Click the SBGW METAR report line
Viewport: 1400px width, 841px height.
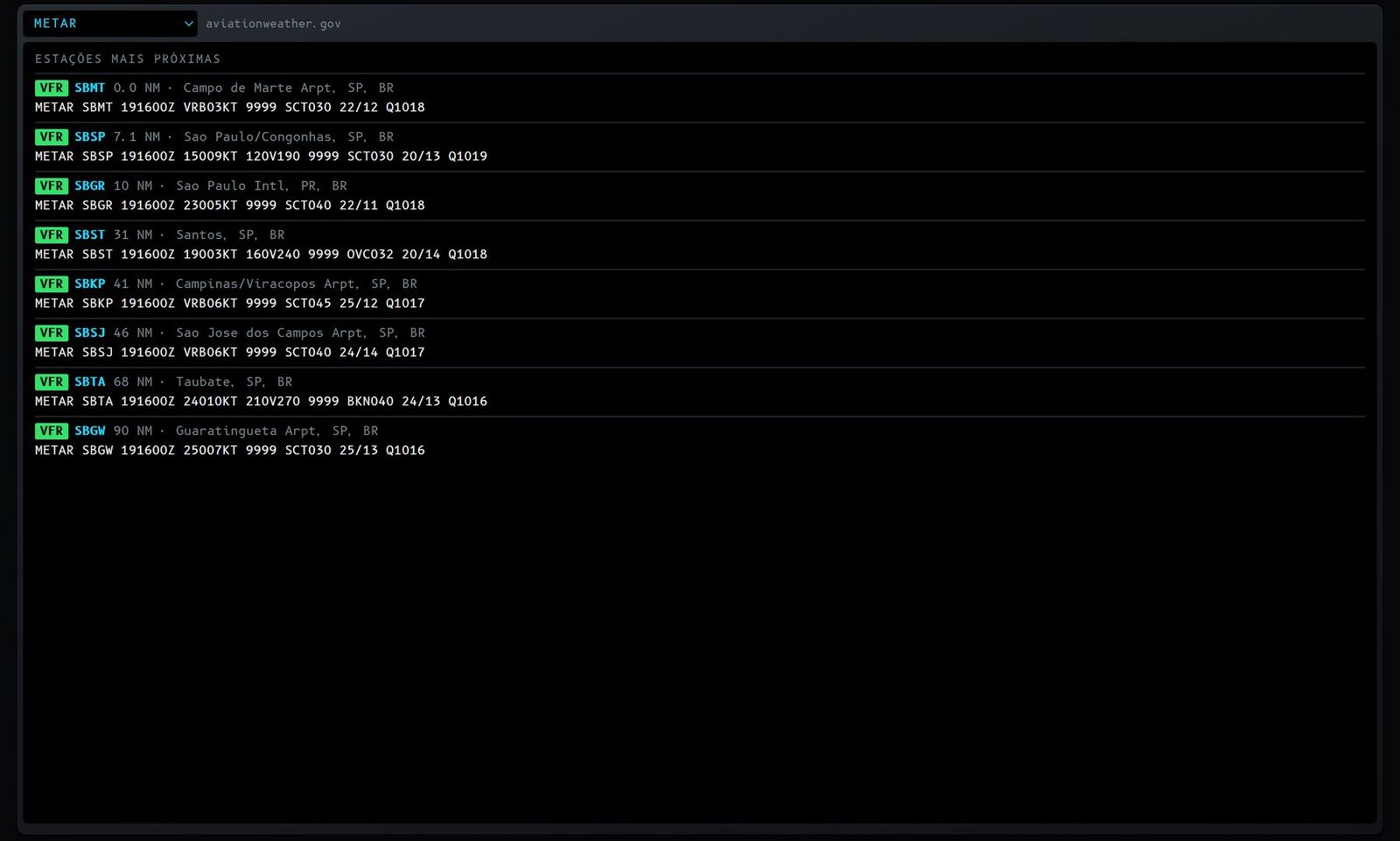(230, 450)
